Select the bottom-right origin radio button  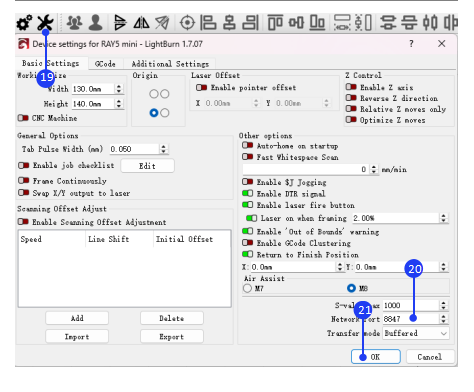[x=165, y=113]
